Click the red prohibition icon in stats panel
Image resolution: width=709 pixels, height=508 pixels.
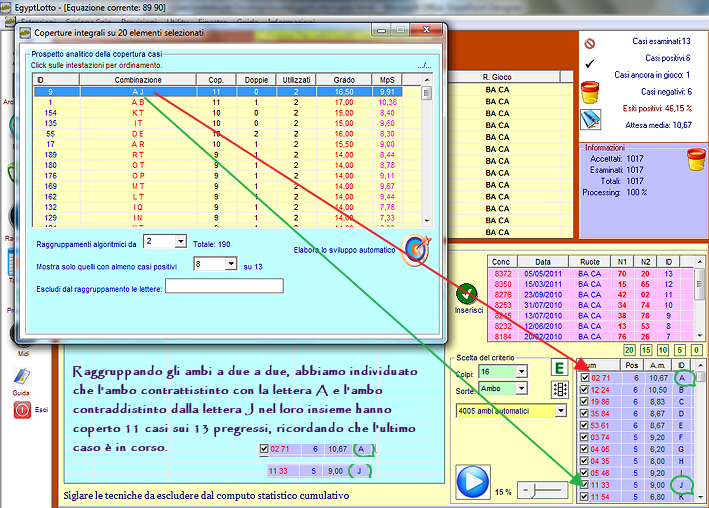(x=590, y=44)
